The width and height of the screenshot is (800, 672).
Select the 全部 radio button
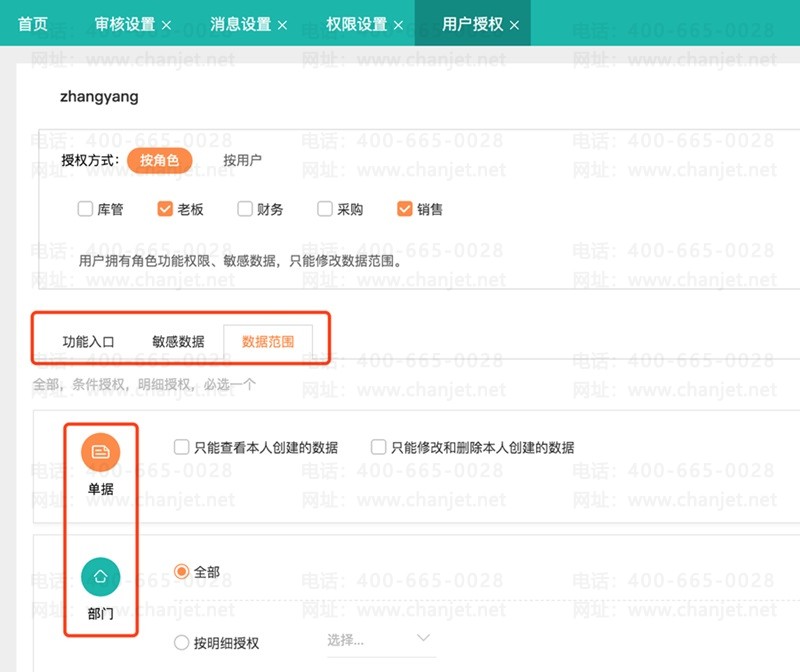click(182, 572)
